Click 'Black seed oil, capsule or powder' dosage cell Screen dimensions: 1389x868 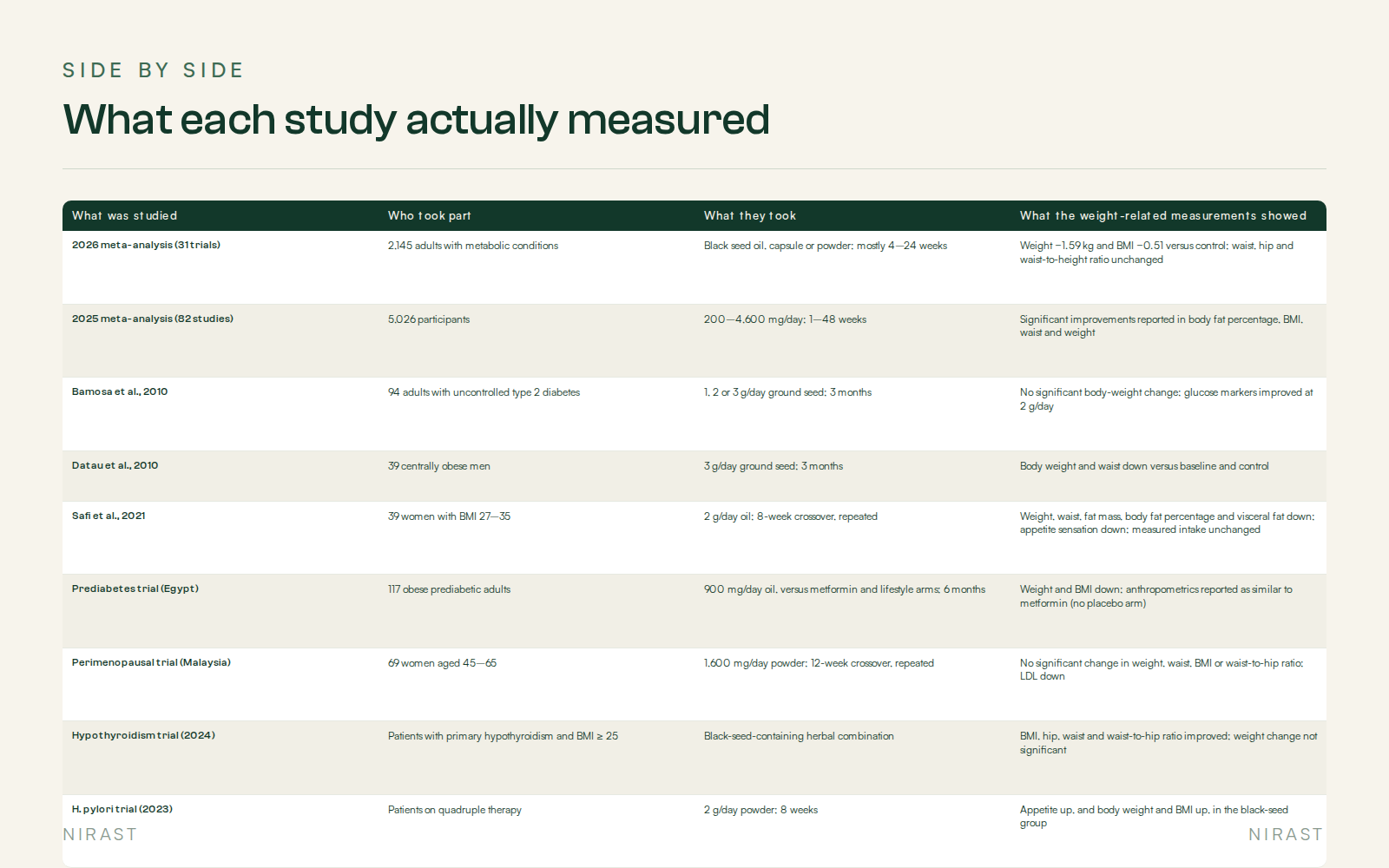click(x=826, y=246)
